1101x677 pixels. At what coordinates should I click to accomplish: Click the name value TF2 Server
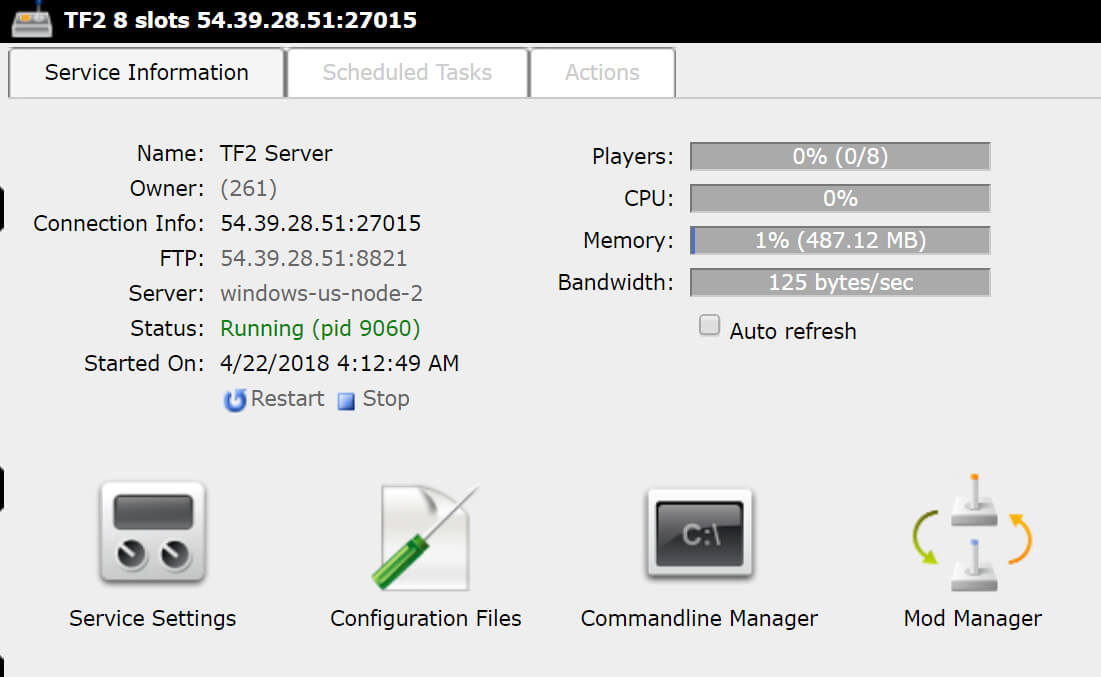[276, 153]
